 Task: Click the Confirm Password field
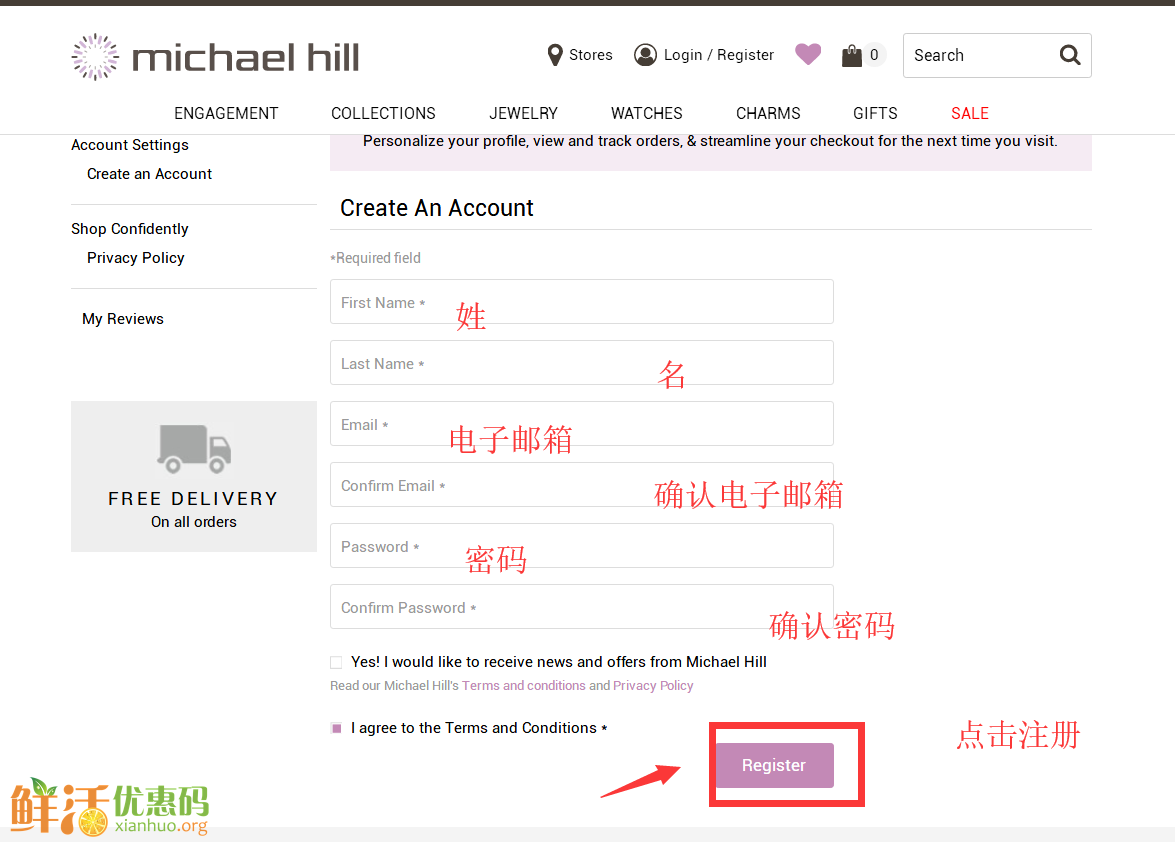pyautogui.click(x=582, y=607)
